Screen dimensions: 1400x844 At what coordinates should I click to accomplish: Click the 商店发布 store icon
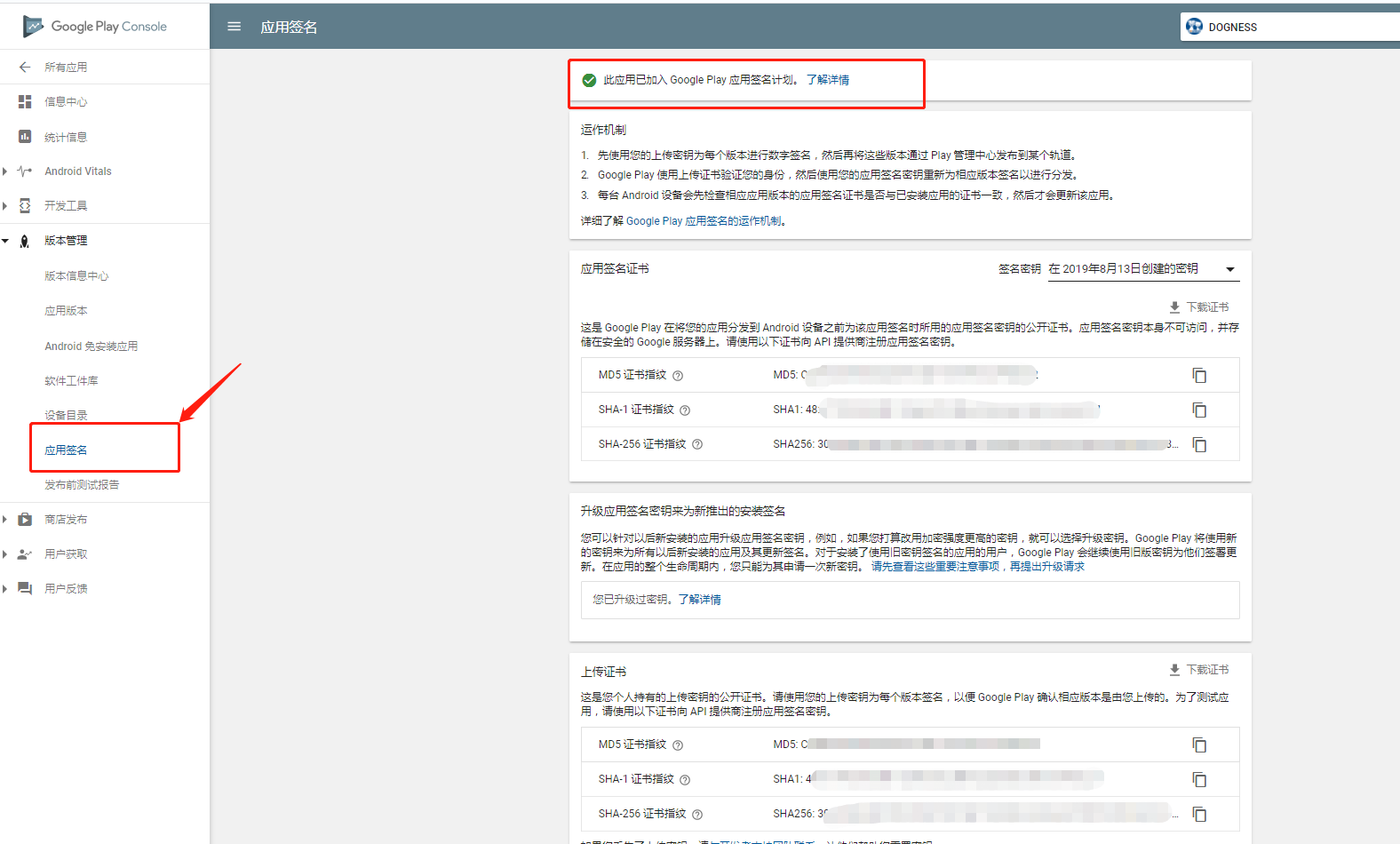pos(25,520)
